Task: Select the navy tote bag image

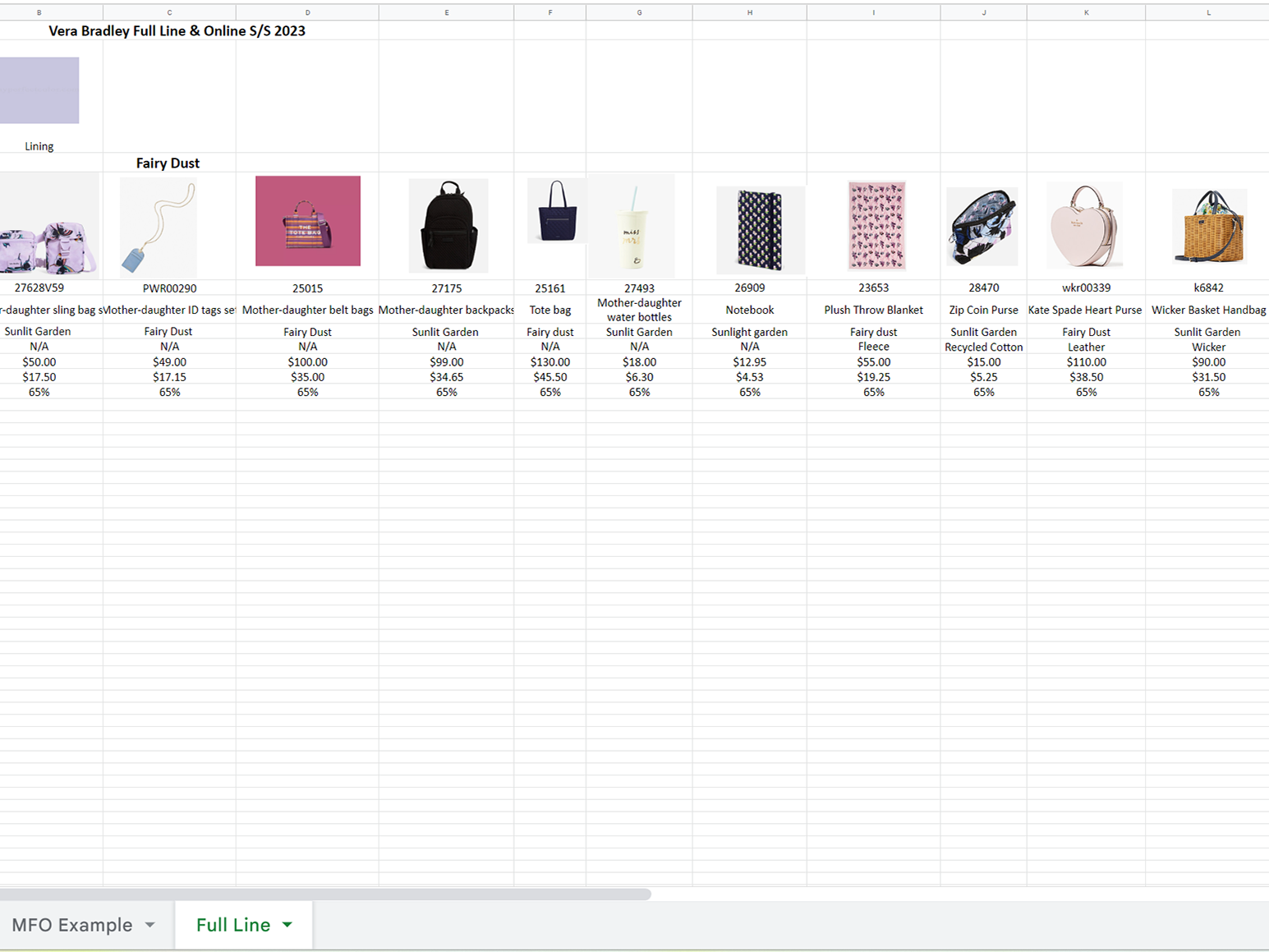Action: (556, 211)
